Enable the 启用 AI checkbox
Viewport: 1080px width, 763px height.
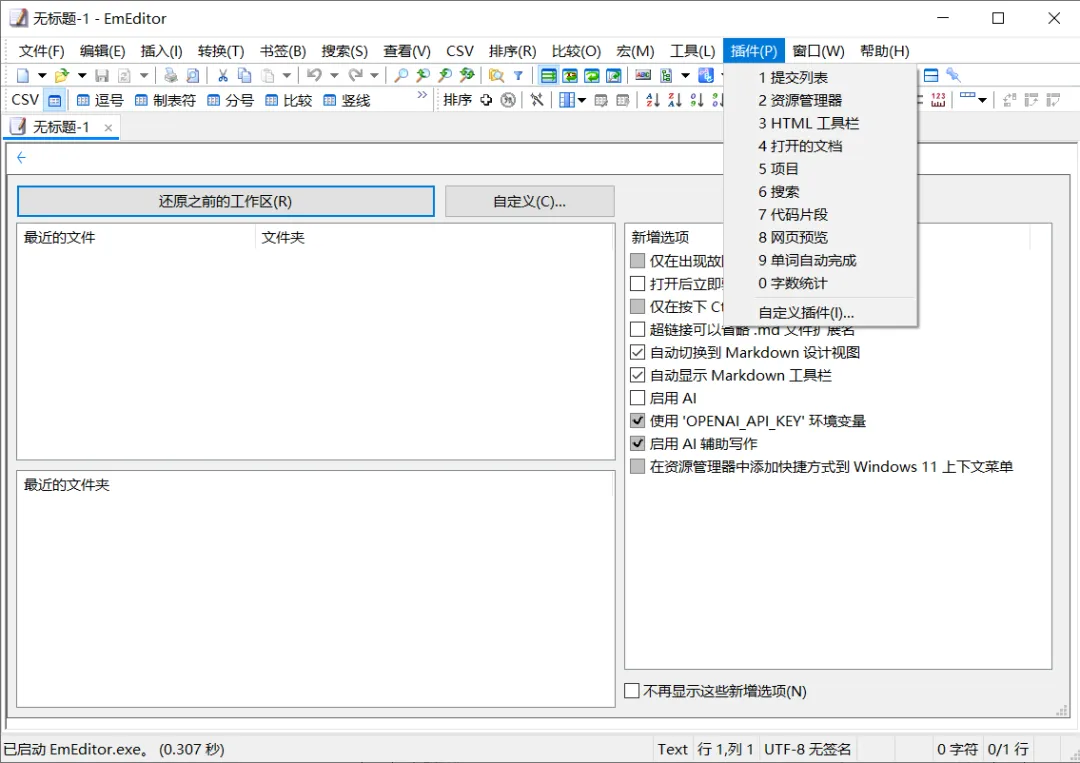637,398
